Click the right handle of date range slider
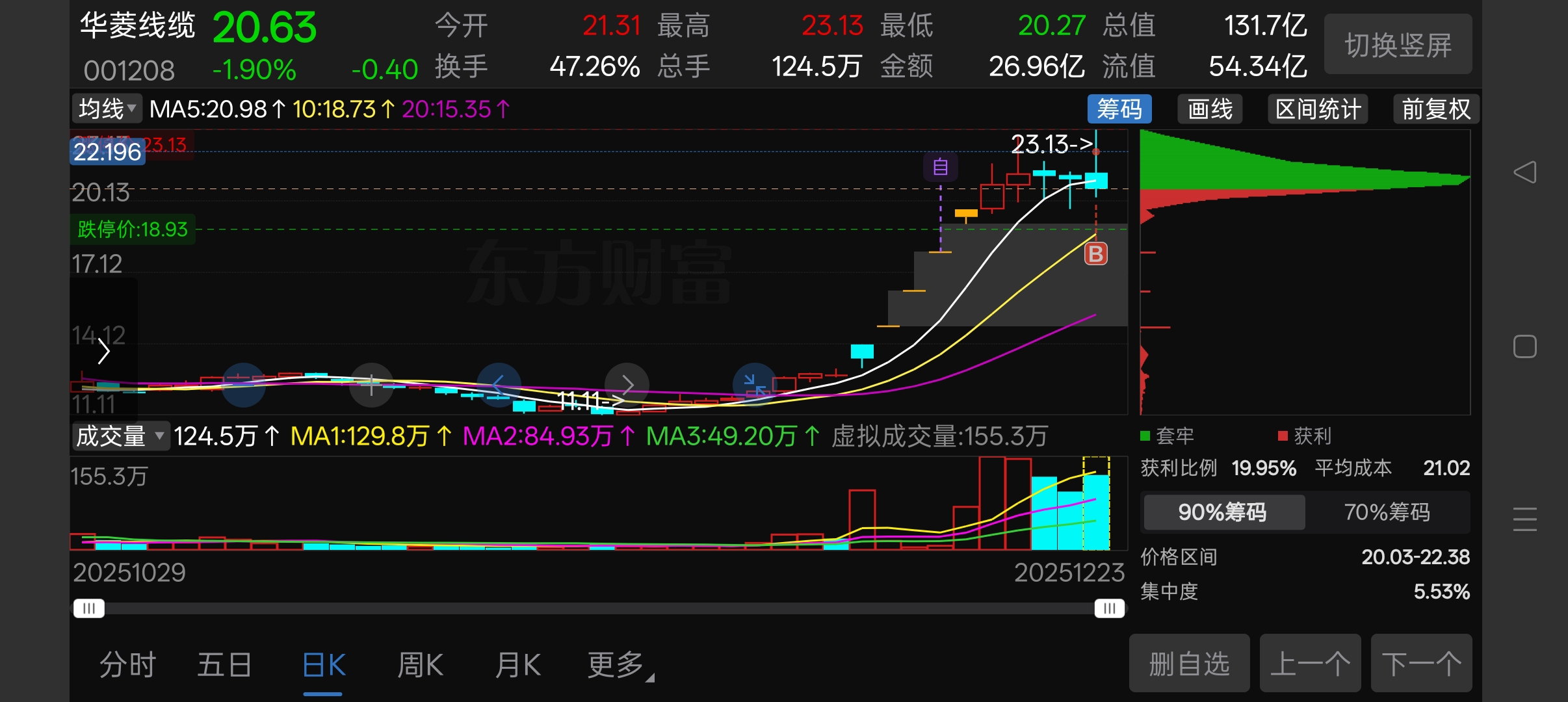Viewport: 1568px width, 702px height. (1109, 608)
